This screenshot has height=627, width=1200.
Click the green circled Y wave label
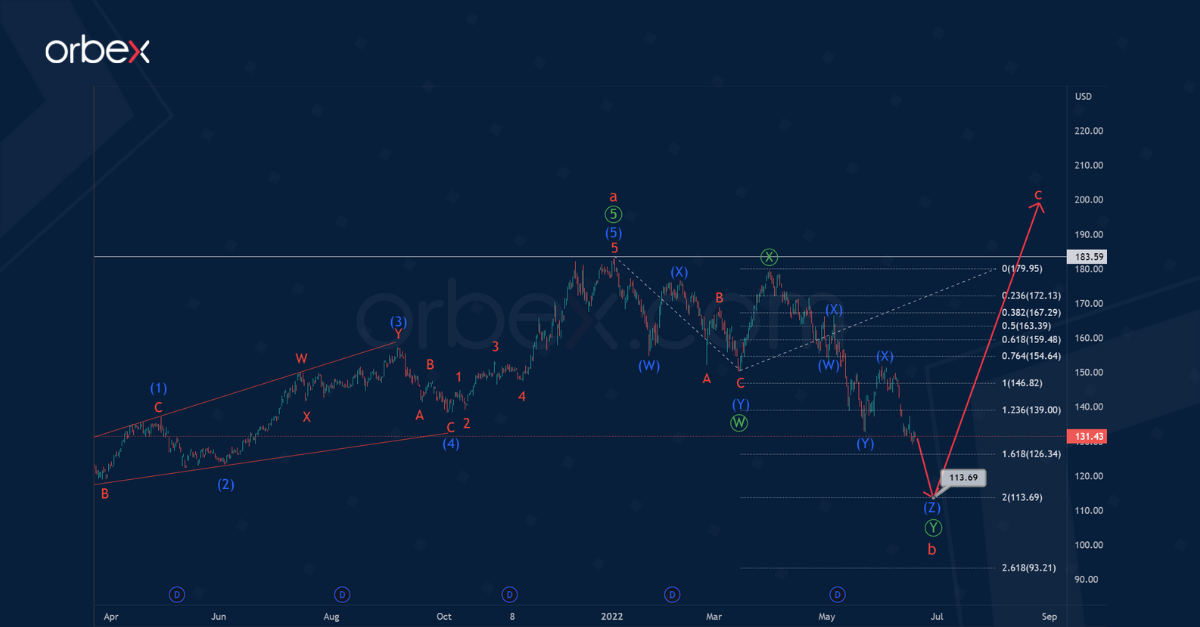pyautogui.click(x=932, y=527)
